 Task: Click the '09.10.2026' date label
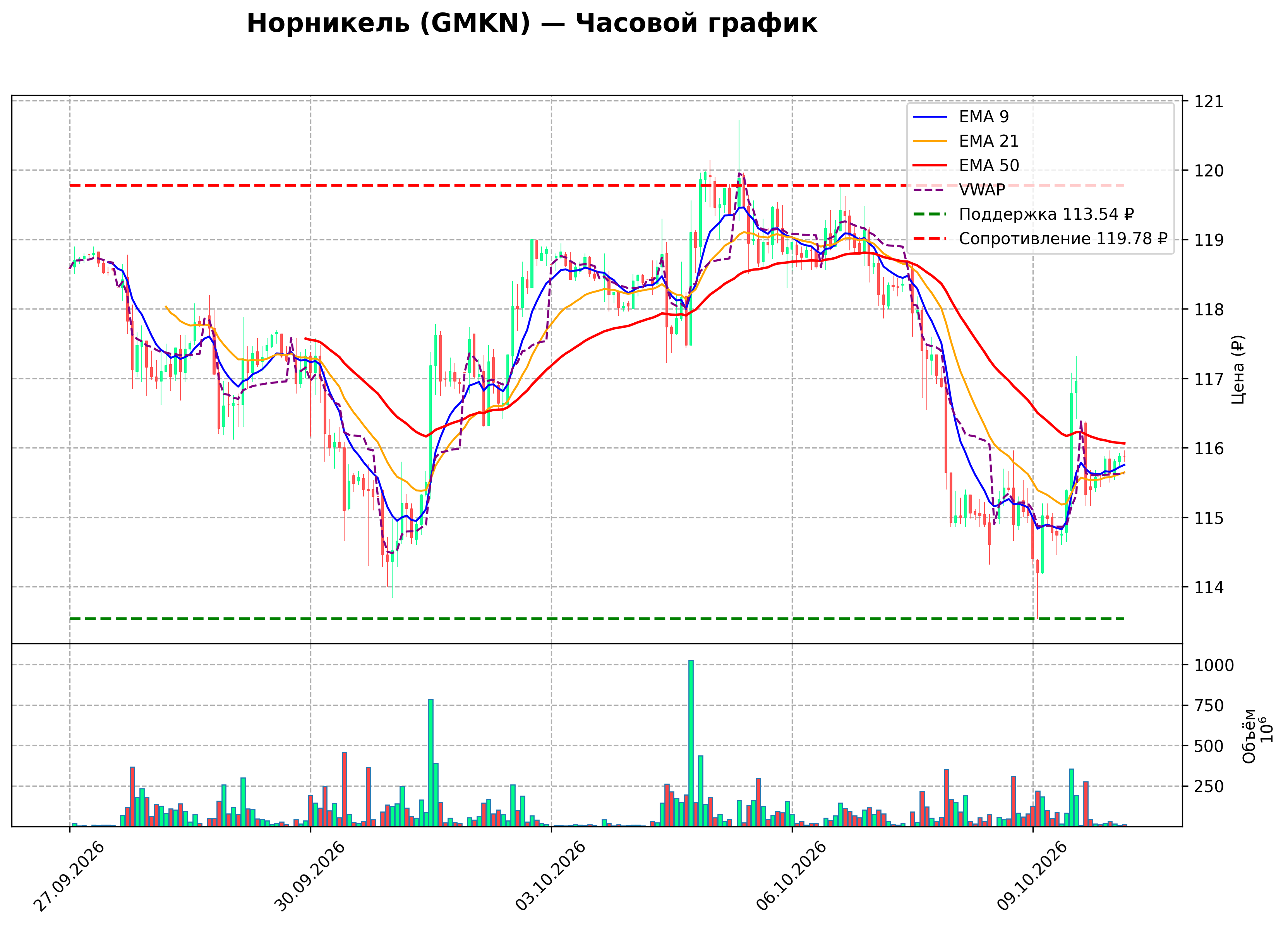pos(1032,876)
